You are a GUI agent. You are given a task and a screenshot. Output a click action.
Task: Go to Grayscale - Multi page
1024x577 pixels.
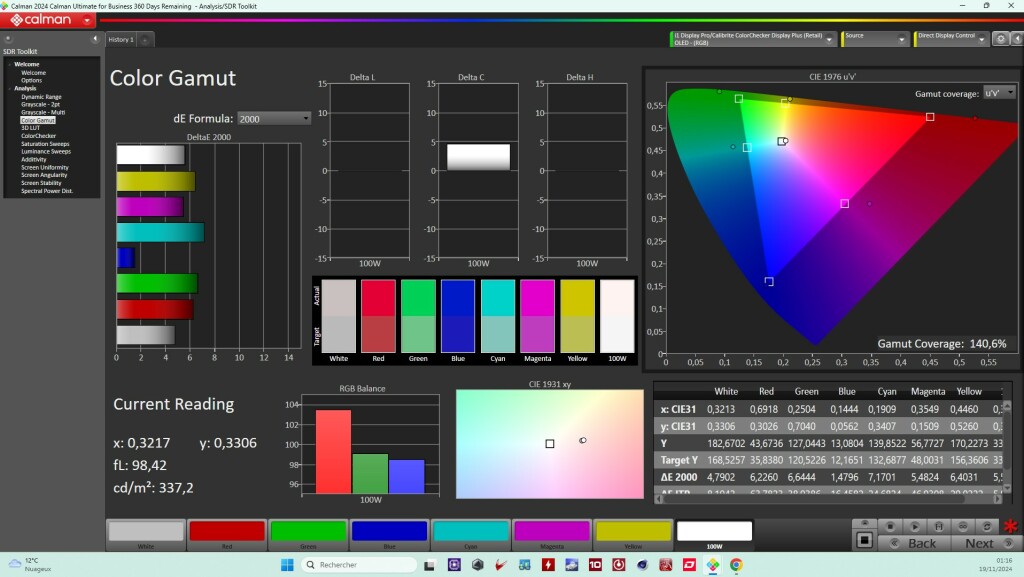(x=43, y=112)
